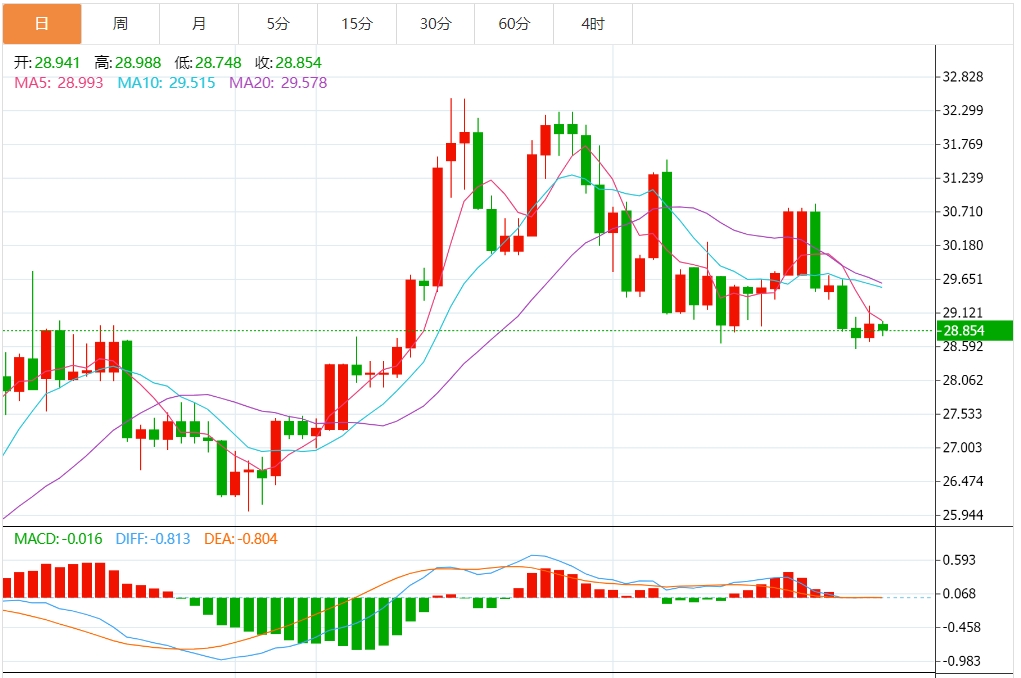
Task: Click the tall candle with the highest wick
Action: [x=451, y=150]
